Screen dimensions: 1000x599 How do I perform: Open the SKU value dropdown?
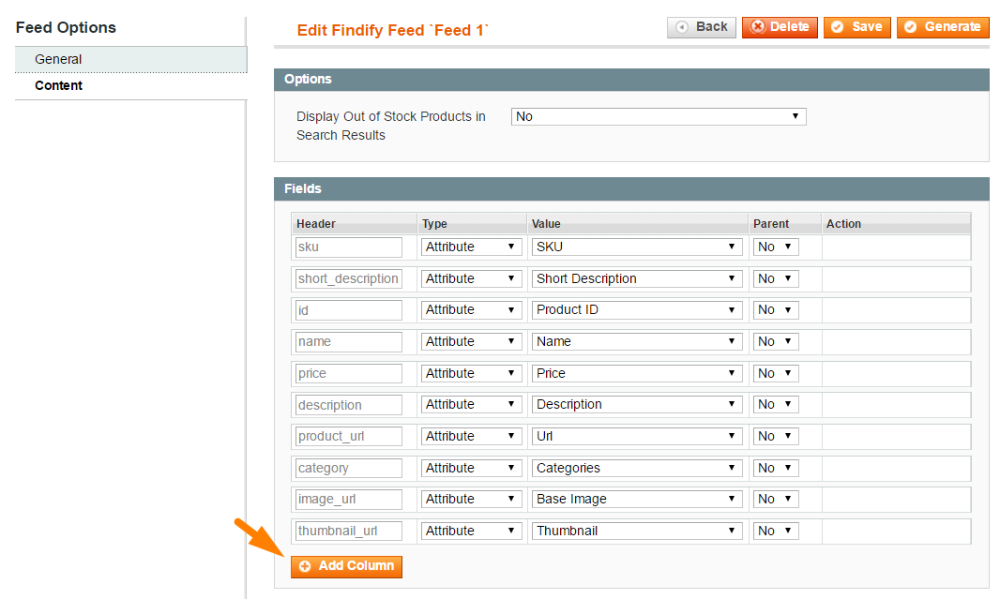tap(637, 247)
